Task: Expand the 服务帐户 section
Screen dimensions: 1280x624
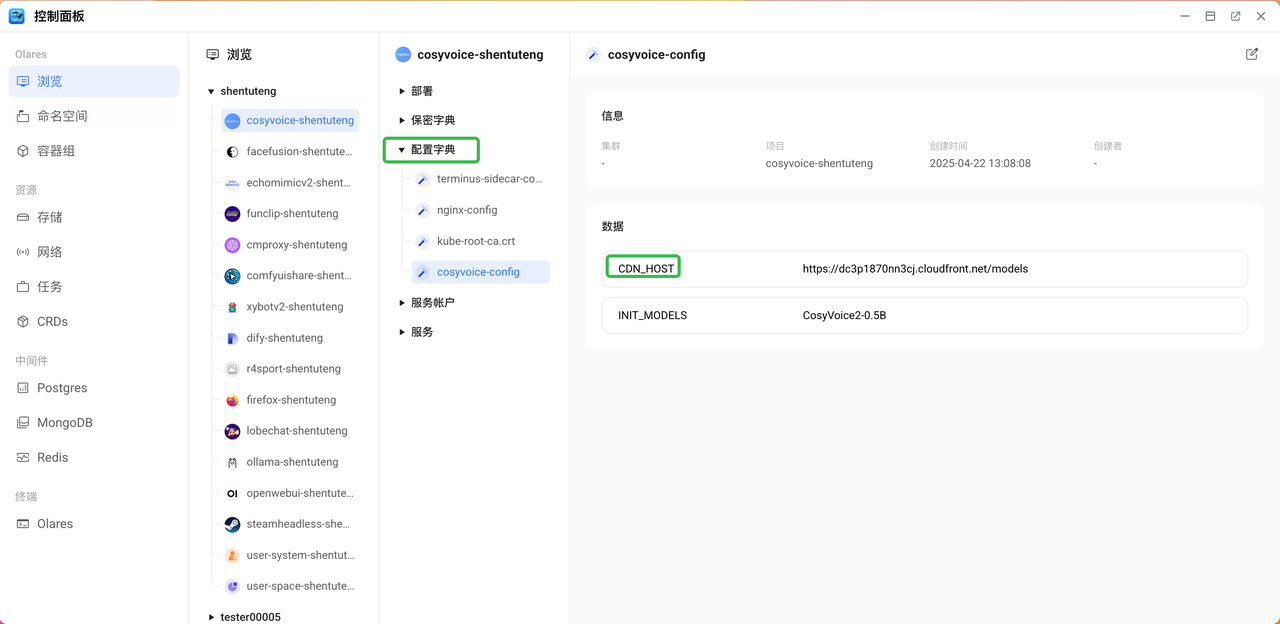Action: [x=402, y=302]
